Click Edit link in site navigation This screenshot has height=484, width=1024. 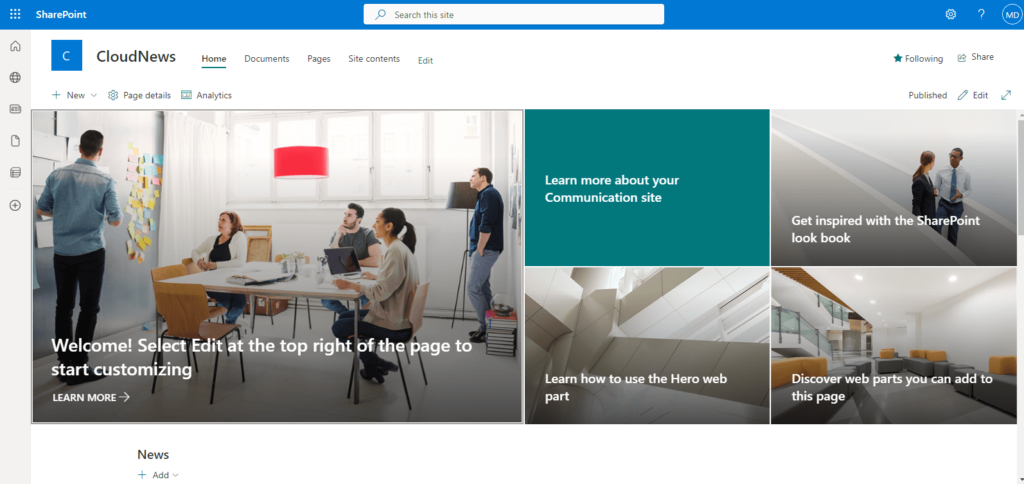(x=425, y=60)
